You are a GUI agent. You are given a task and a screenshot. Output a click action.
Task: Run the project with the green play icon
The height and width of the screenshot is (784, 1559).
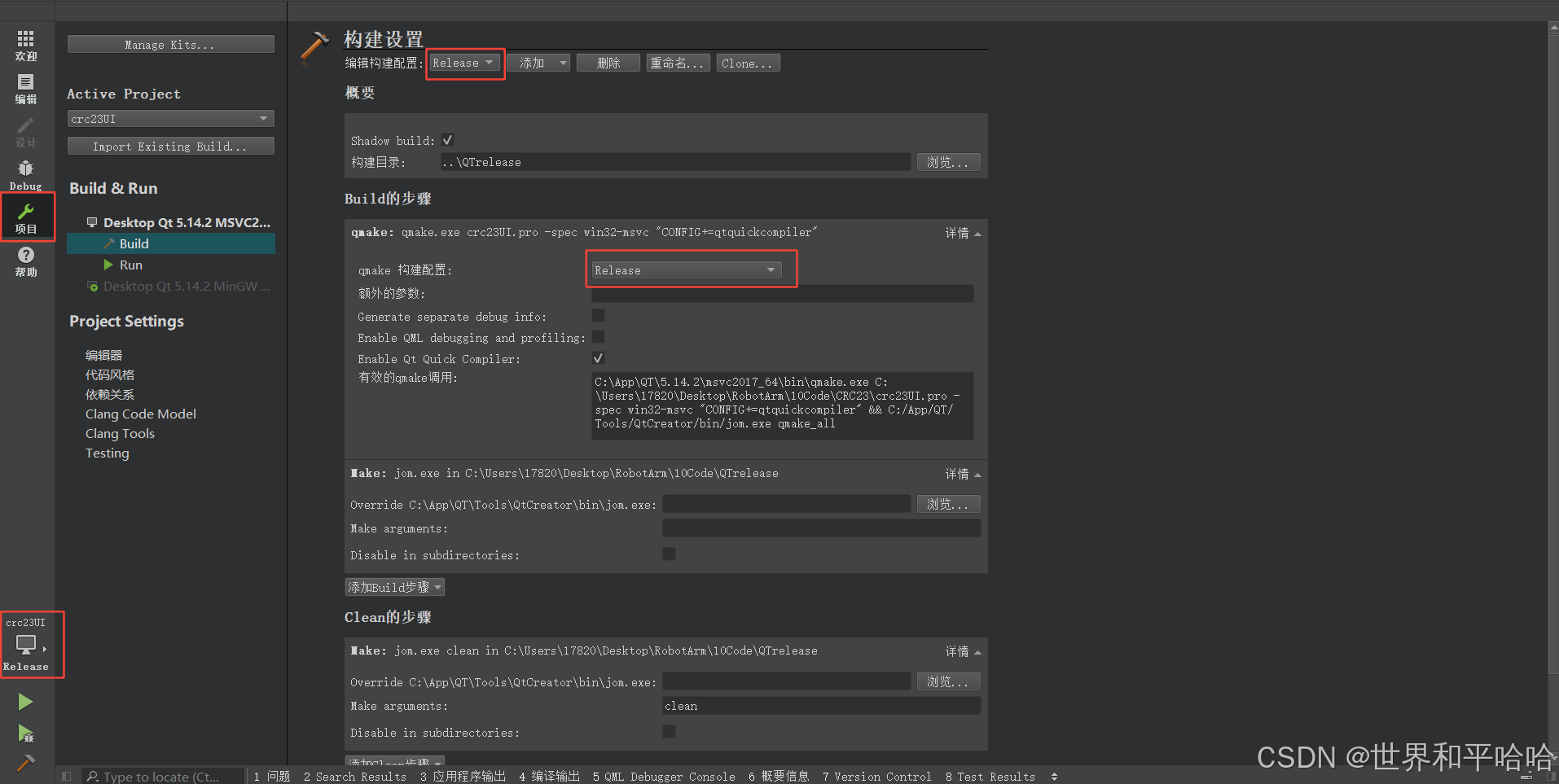[x=25, y=701]
